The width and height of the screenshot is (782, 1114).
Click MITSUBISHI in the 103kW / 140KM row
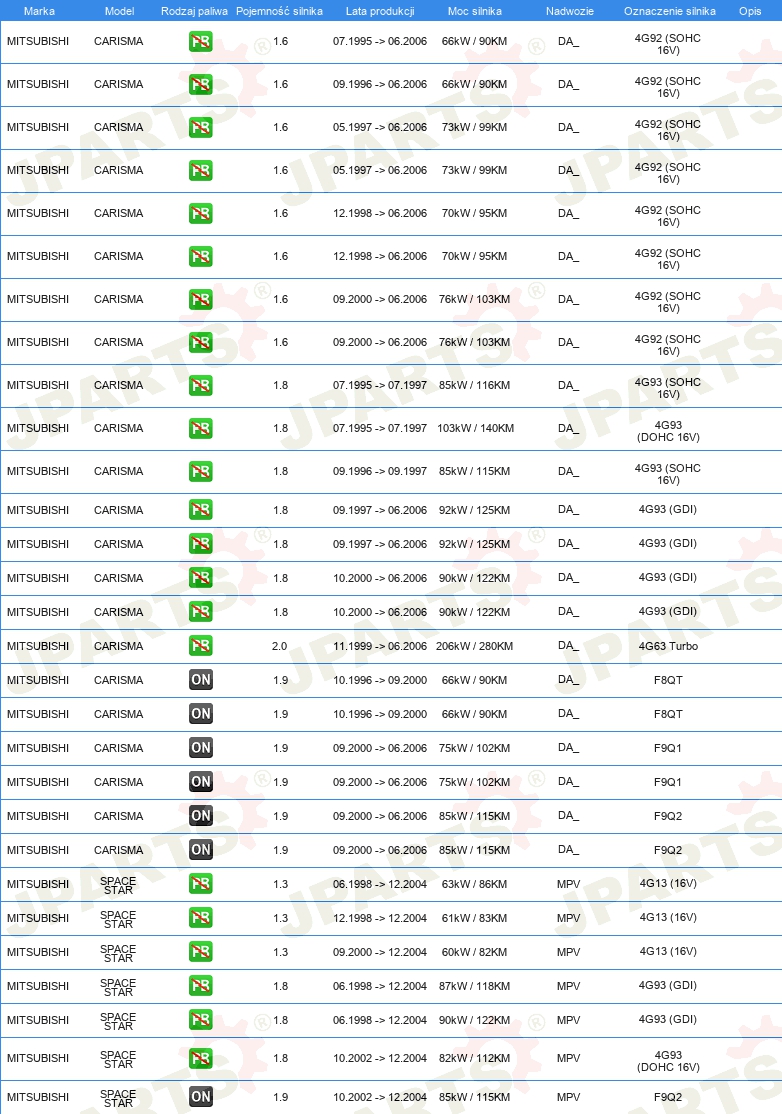[38, 428]
